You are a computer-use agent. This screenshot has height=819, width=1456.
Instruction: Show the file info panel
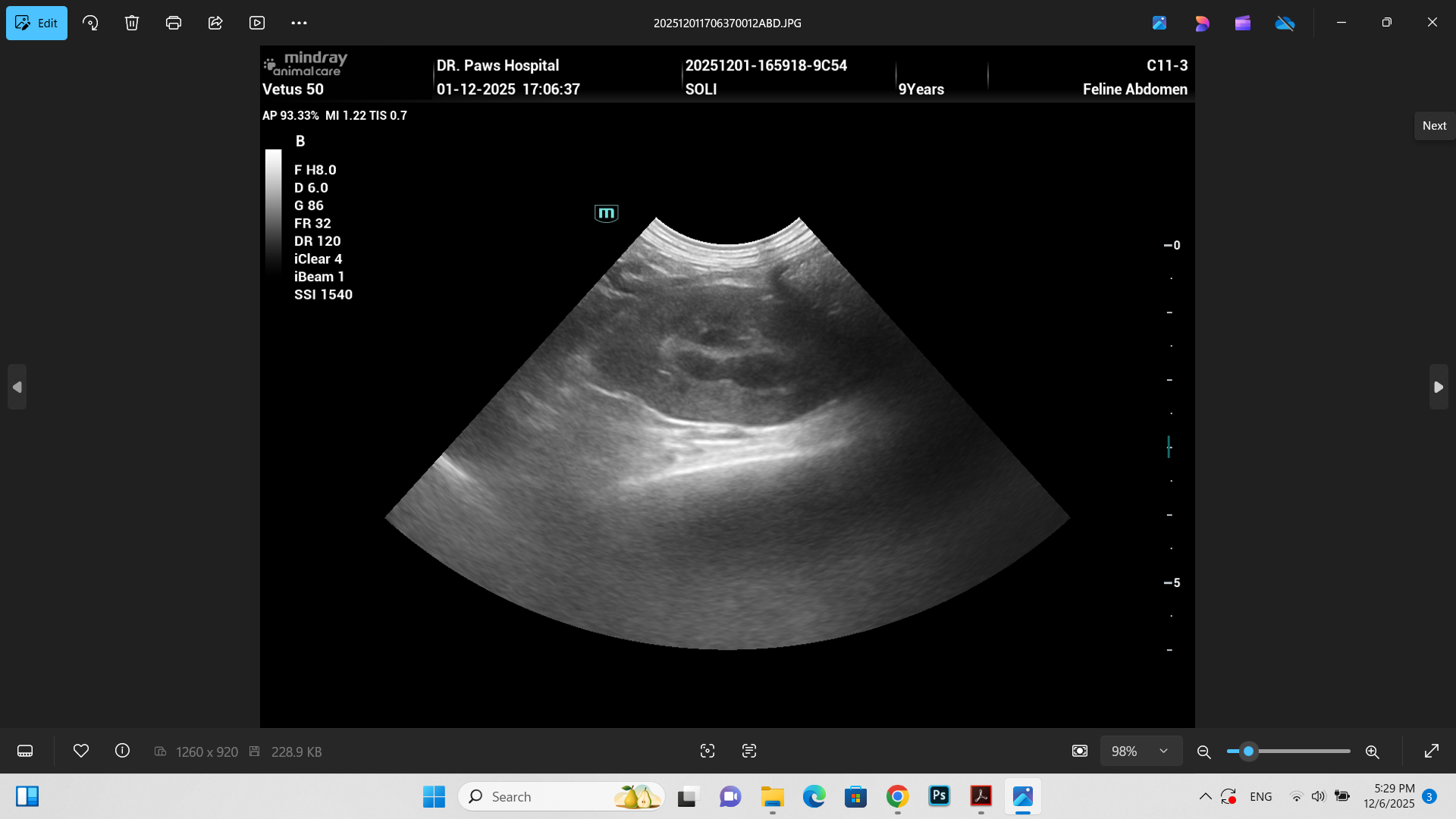click(x=122, y=751)
